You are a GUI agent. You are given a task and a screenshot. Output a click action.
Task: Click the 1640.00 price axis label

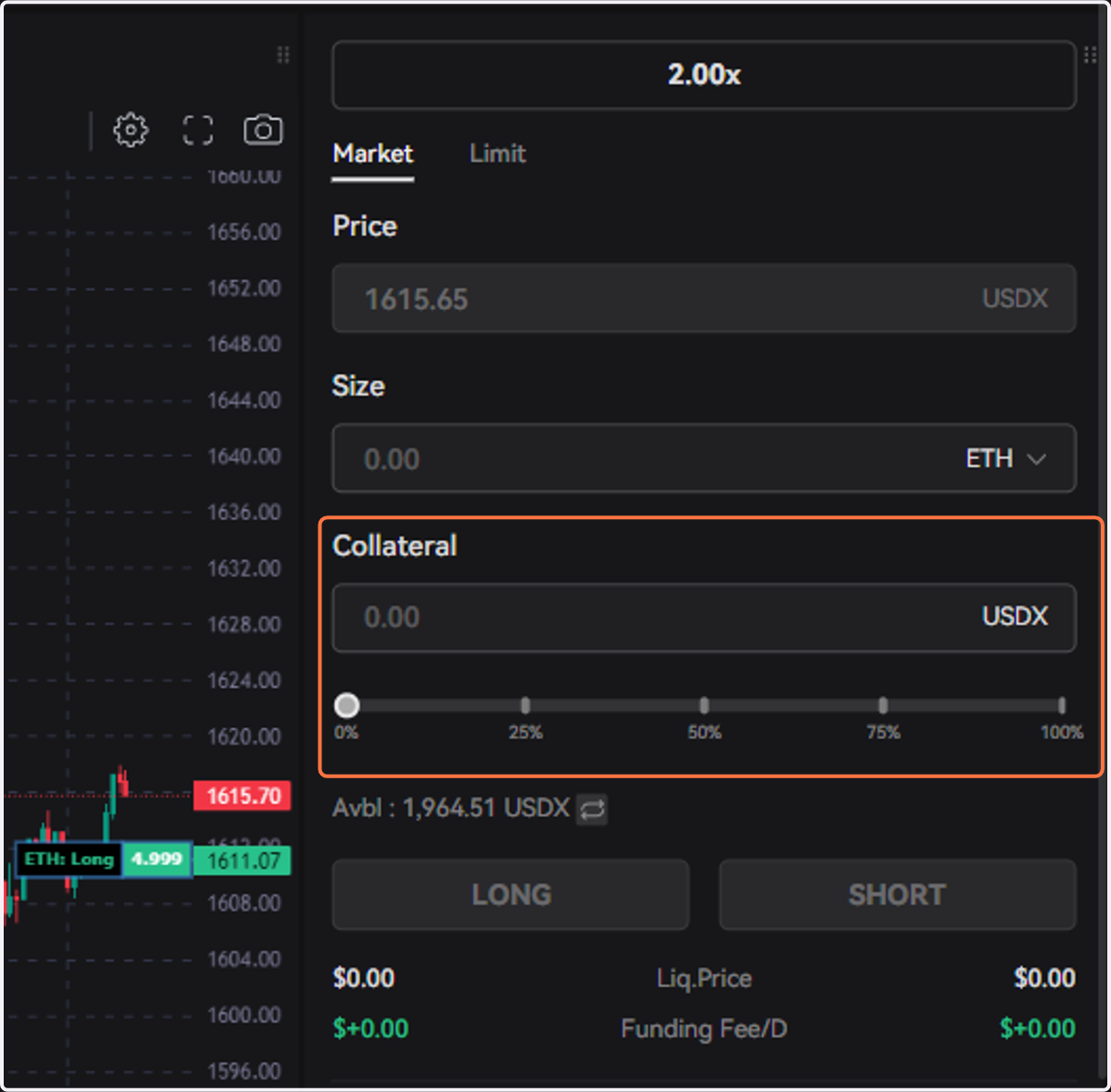244,456
